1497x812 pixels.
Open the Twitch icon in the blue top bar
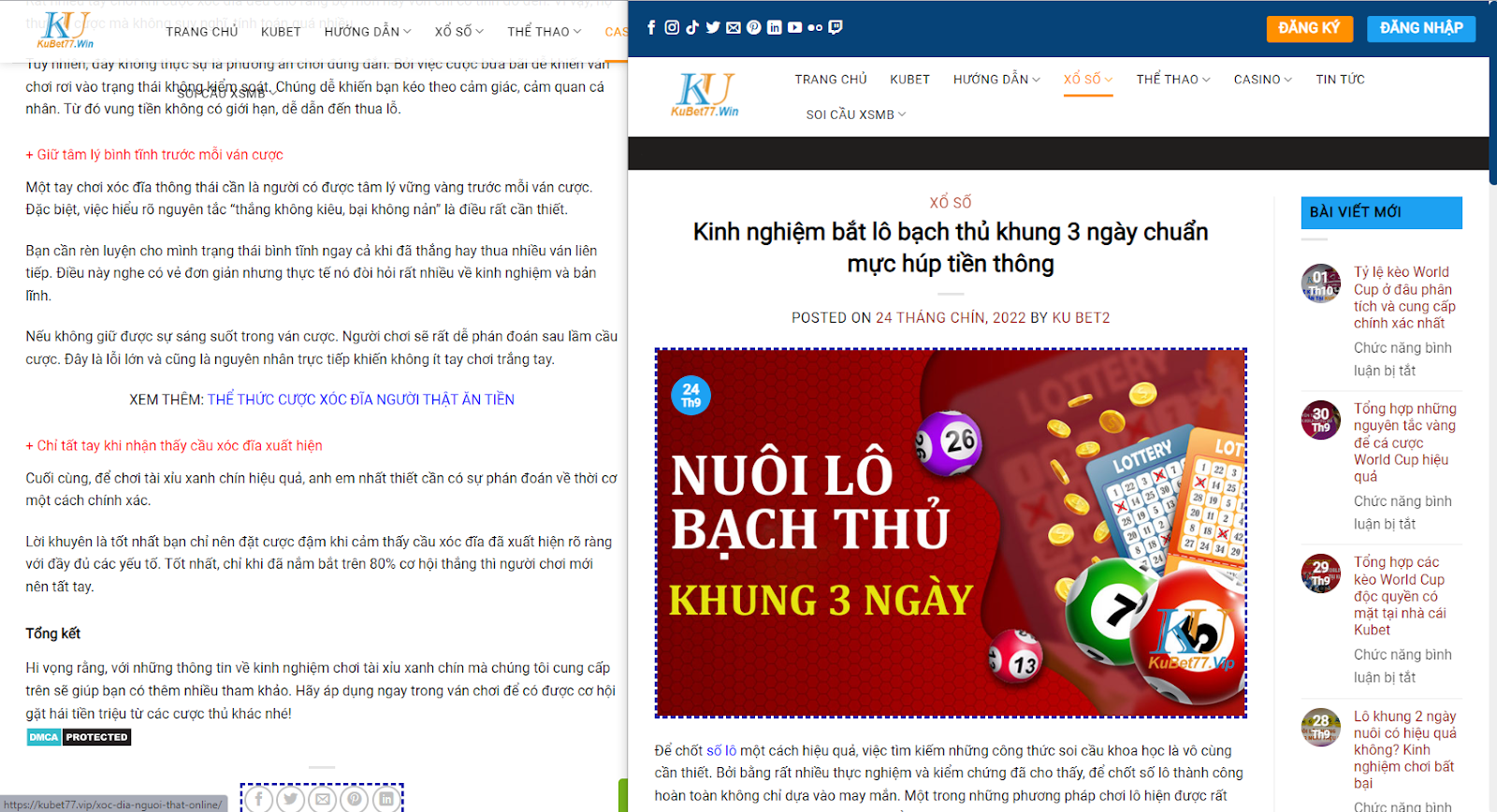click(836, 27)
